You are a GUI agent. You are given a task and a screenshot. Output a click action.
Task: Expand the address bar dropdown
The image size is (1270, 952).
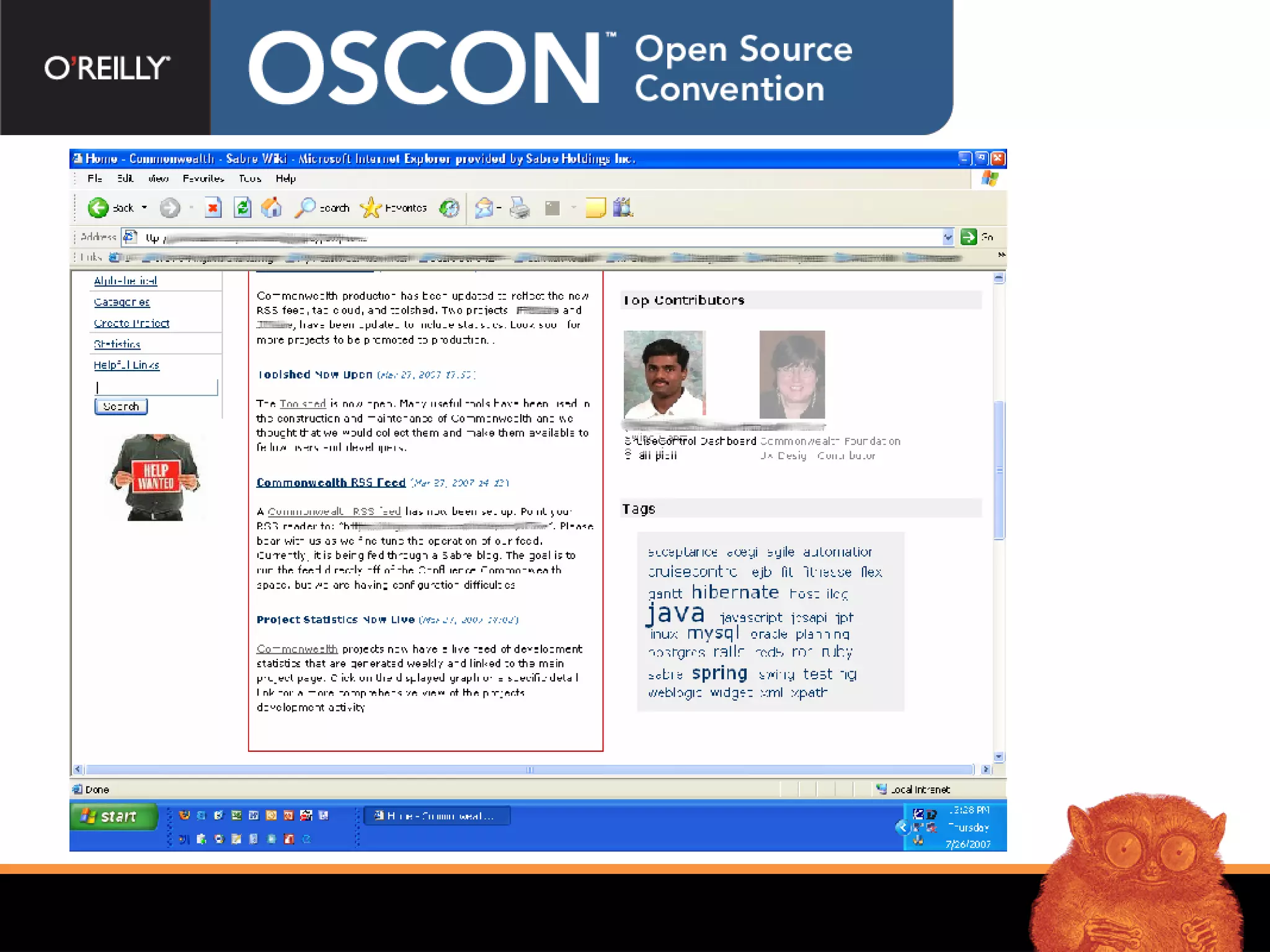[x=948, y=237]
